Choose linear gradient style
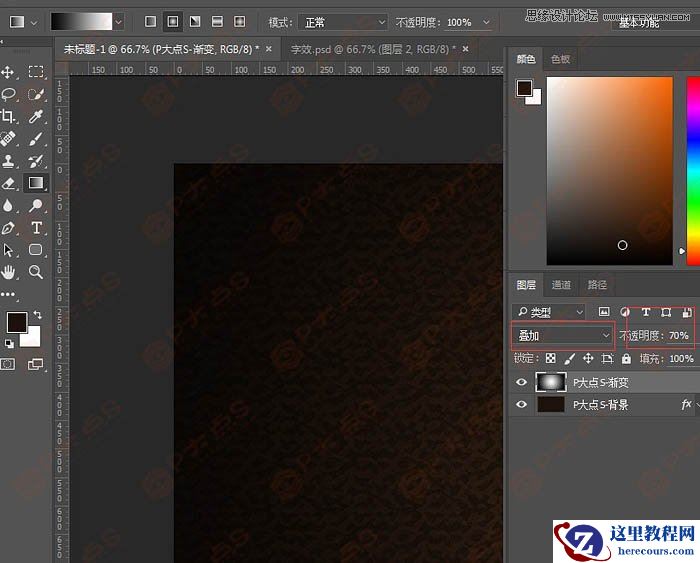 [x=150, y=21]
